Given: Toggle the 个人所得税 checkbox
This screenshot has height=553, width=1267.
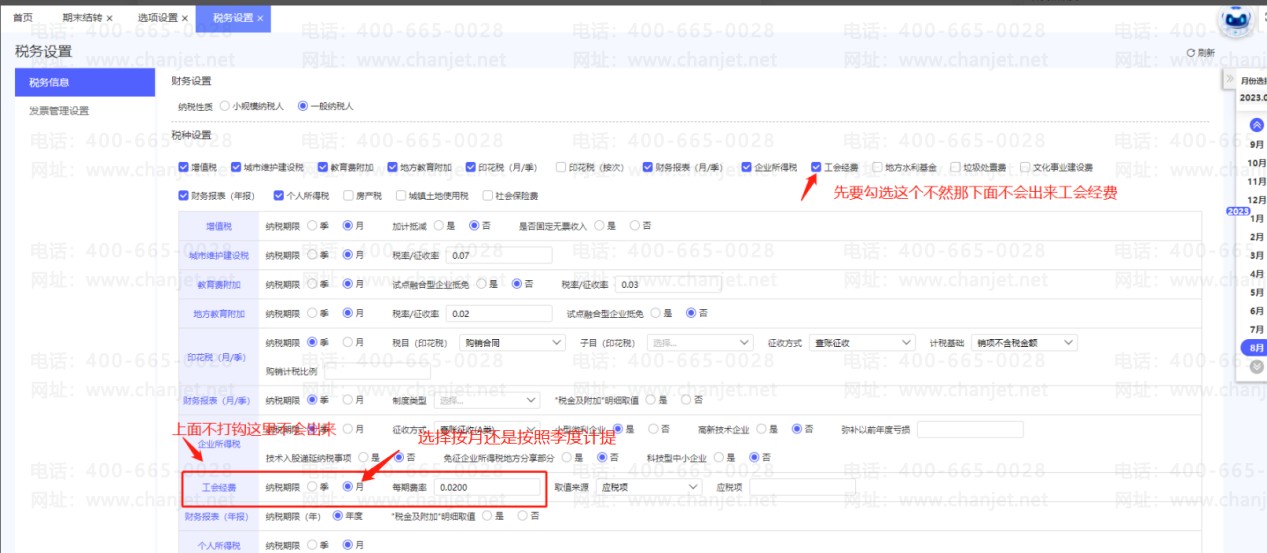Looking at the screenshot, I should 279,195.
